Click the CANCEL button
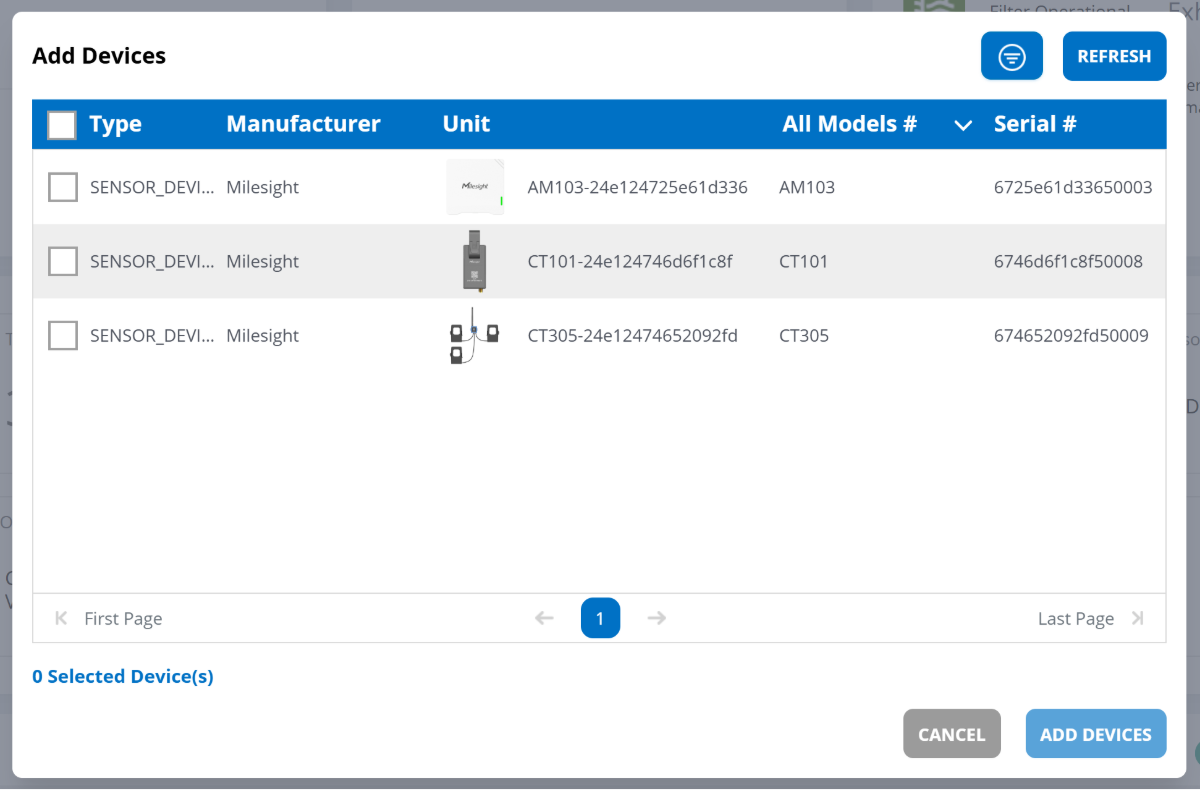The width and height of the screenshot is (1202, 792). [951, 734]
